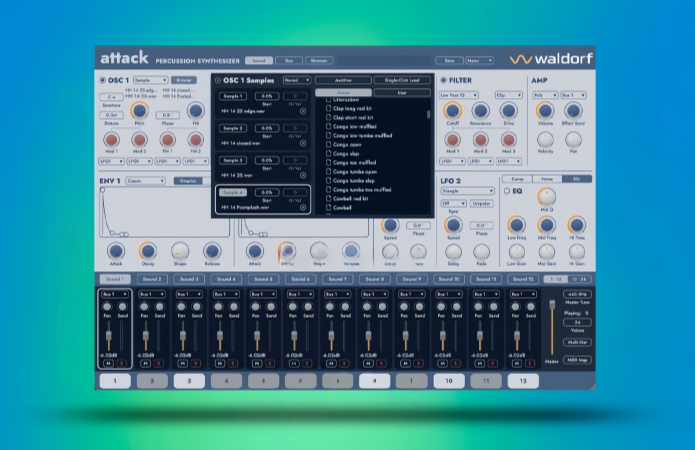Open the Clip drive type dropdown
The width and height of the screenshot is (695, 450).
pyautogui.click(x=508, y=95)
